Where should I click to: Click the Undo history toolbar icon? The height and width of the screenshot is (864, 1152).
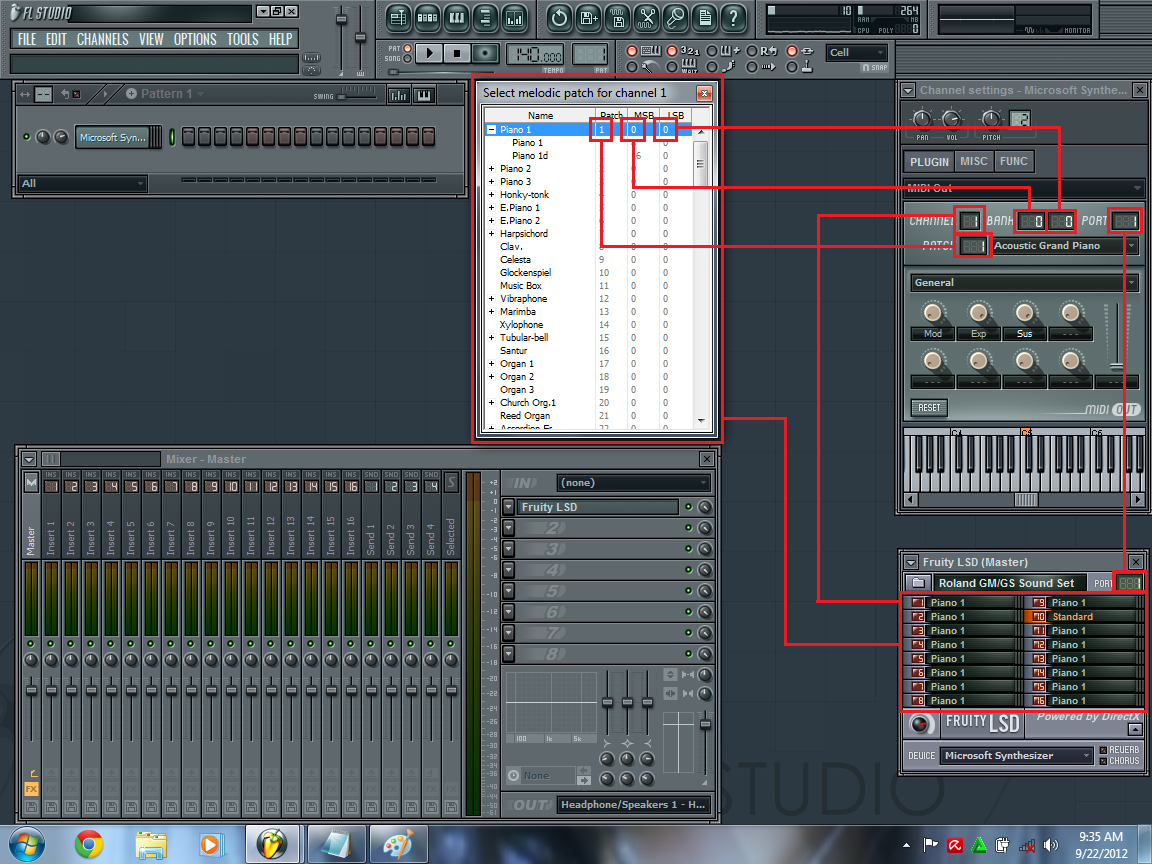click(559, 18)
